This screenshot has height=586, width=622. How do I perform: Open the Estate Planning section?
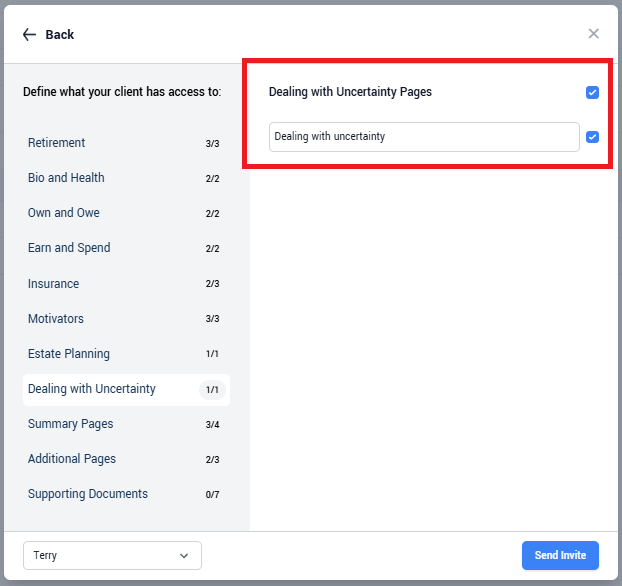(x=126, y=354)
